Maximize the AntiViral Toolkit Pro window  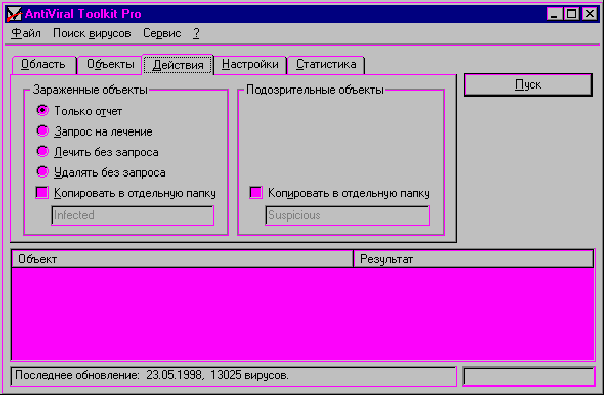point(571,14)
